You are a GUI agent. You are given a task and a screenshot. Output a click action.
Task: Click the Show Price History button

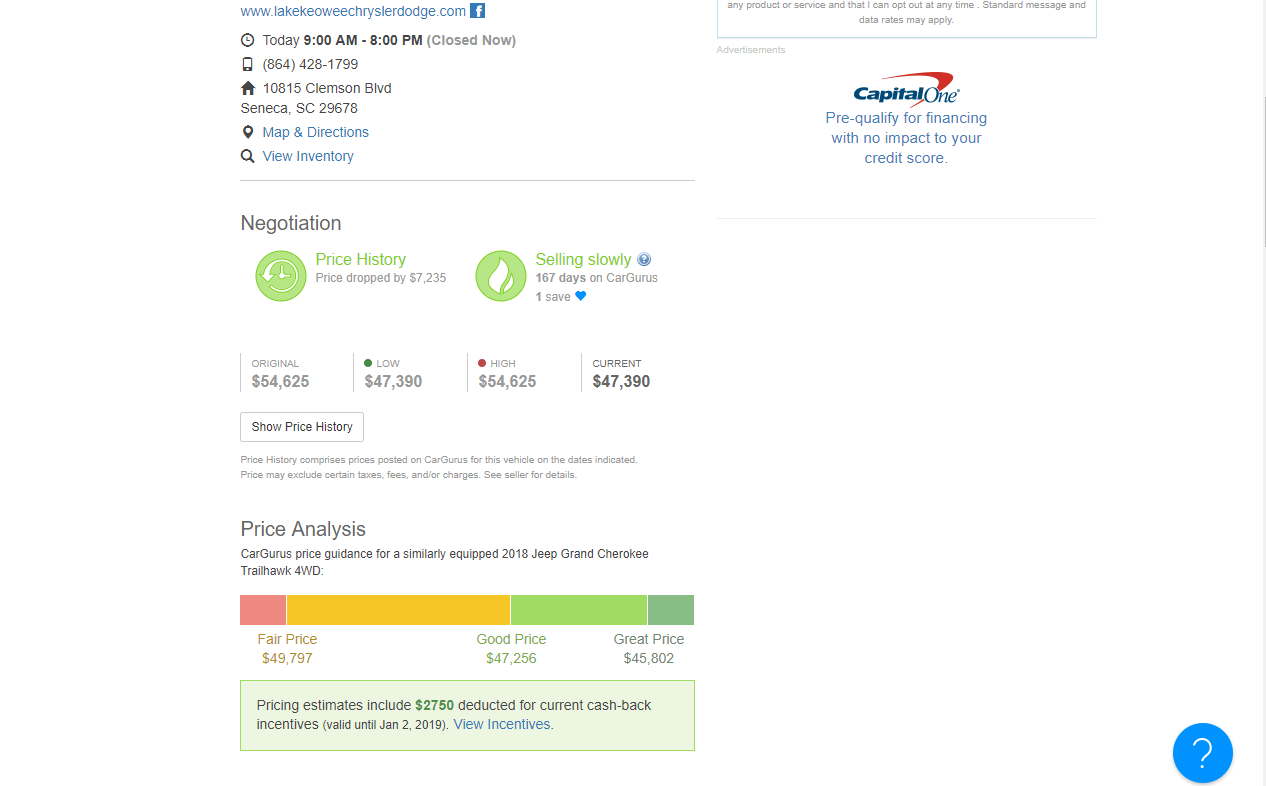coord(302,427)
